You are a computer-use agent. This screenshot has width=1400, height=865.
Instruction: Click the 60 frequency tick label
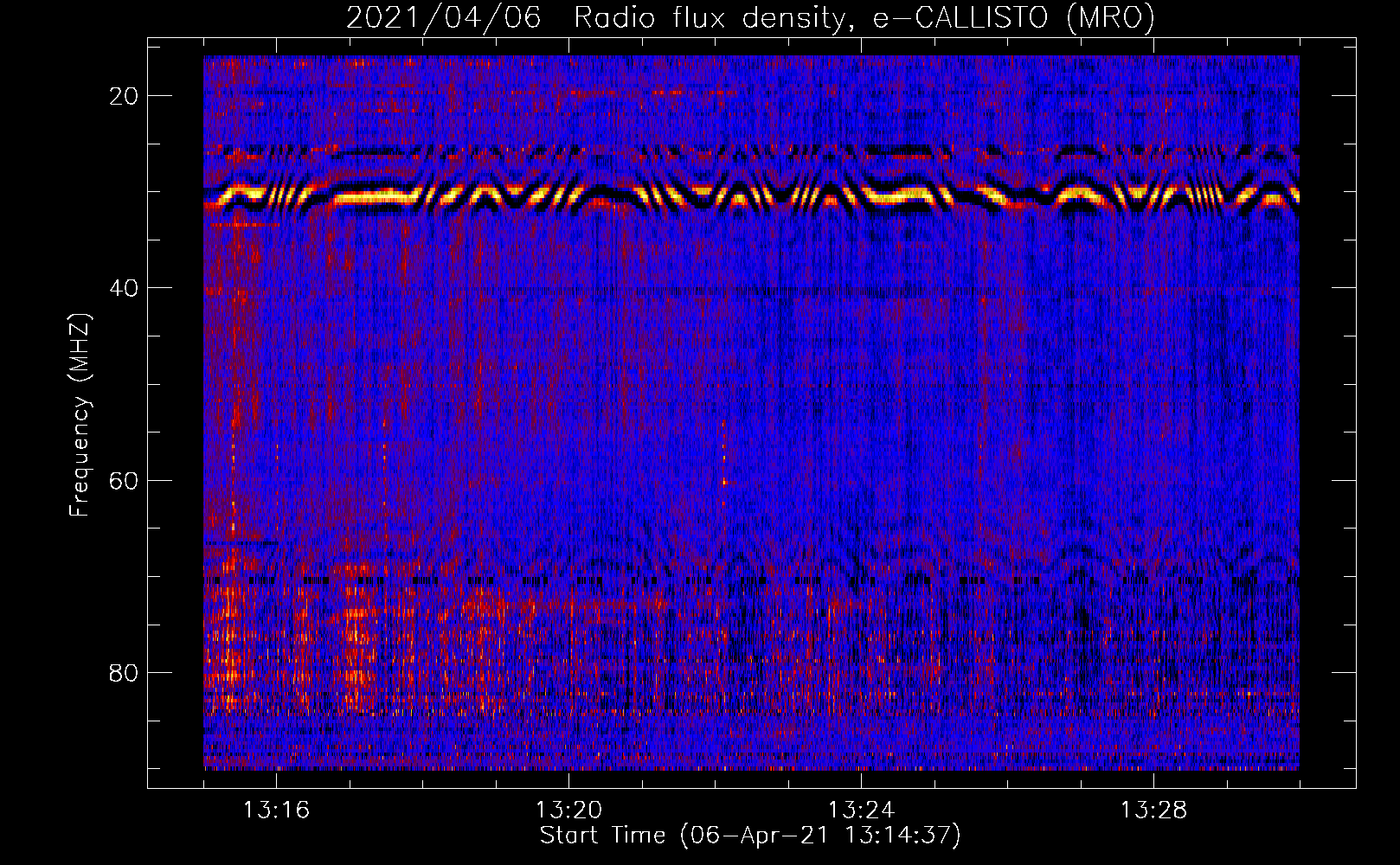click(124, 480)
